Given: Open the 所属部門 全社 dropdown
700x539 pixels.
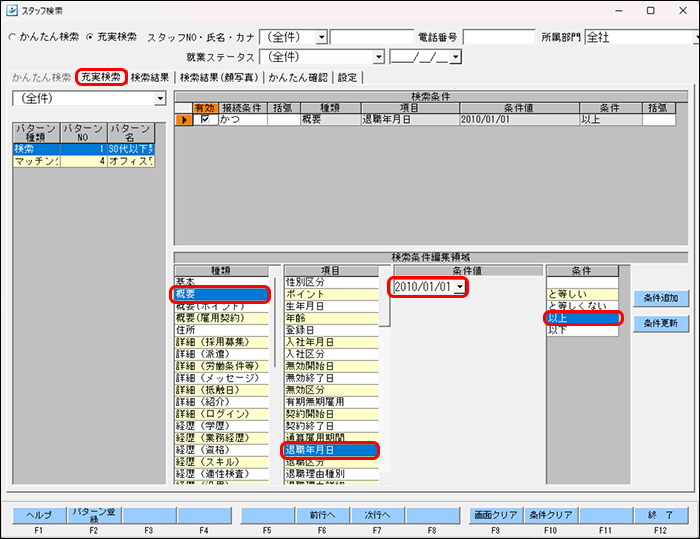Looking at the screenshot, I should [696, 37].
